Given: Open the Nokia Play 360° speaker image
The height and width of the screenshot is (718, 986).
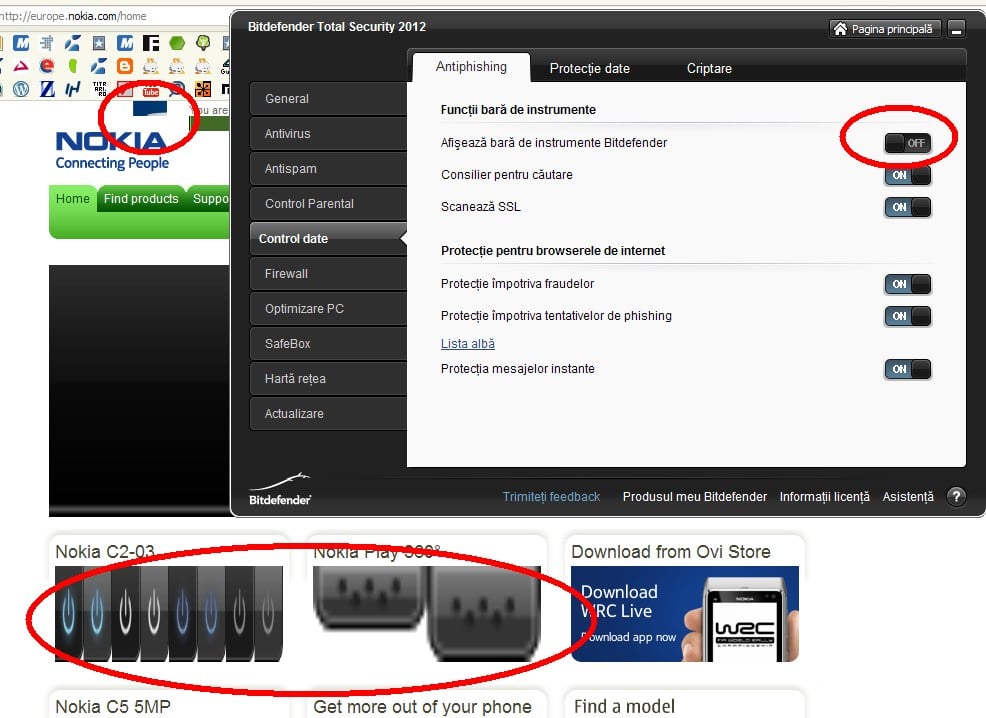Looking at the screenshot, I should (x=427, y=613).
